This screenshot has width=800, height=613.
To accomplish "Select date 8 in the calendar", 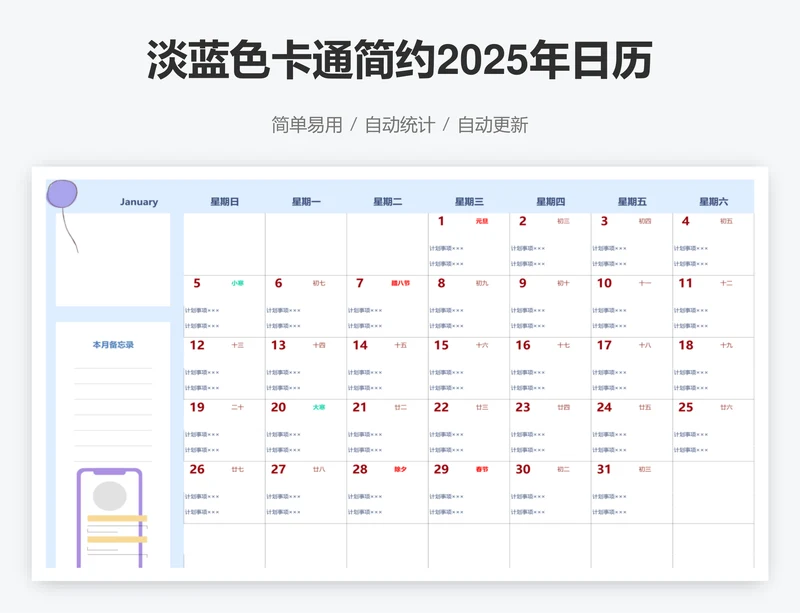I will 441,283.
